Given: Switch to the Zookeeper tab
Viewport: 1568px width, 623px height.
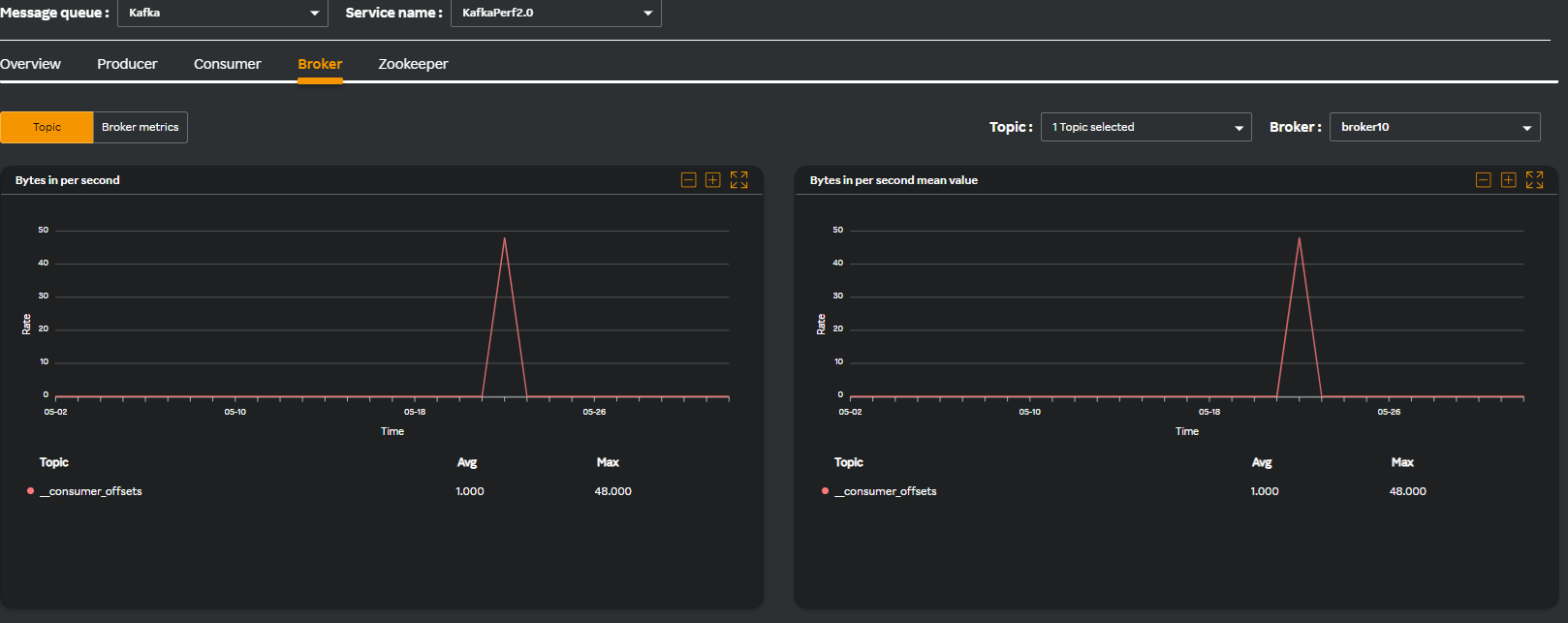Looking at the screenshot, I should [413, 64].
